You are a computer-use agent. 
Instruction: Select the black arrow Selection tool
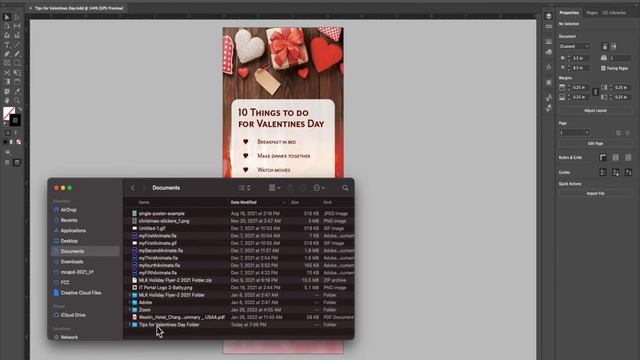point(7,17)
